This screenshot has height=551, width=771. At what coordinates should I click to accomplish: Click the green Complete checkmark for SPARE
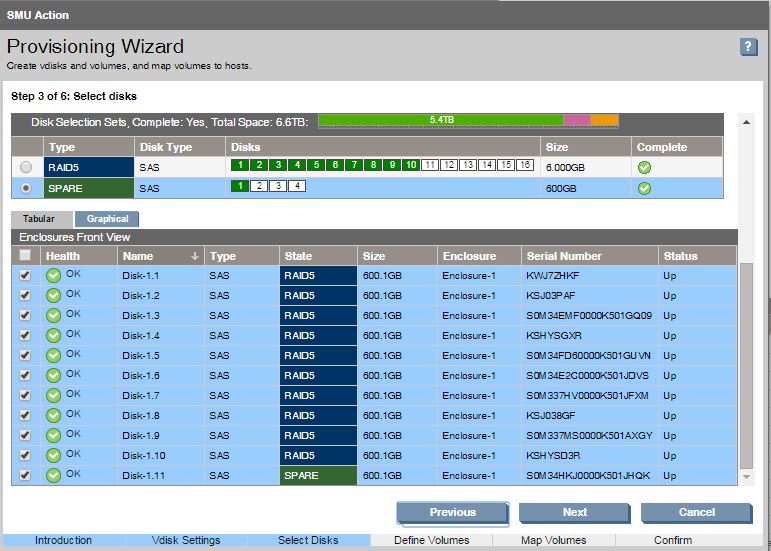coord(644,187)
